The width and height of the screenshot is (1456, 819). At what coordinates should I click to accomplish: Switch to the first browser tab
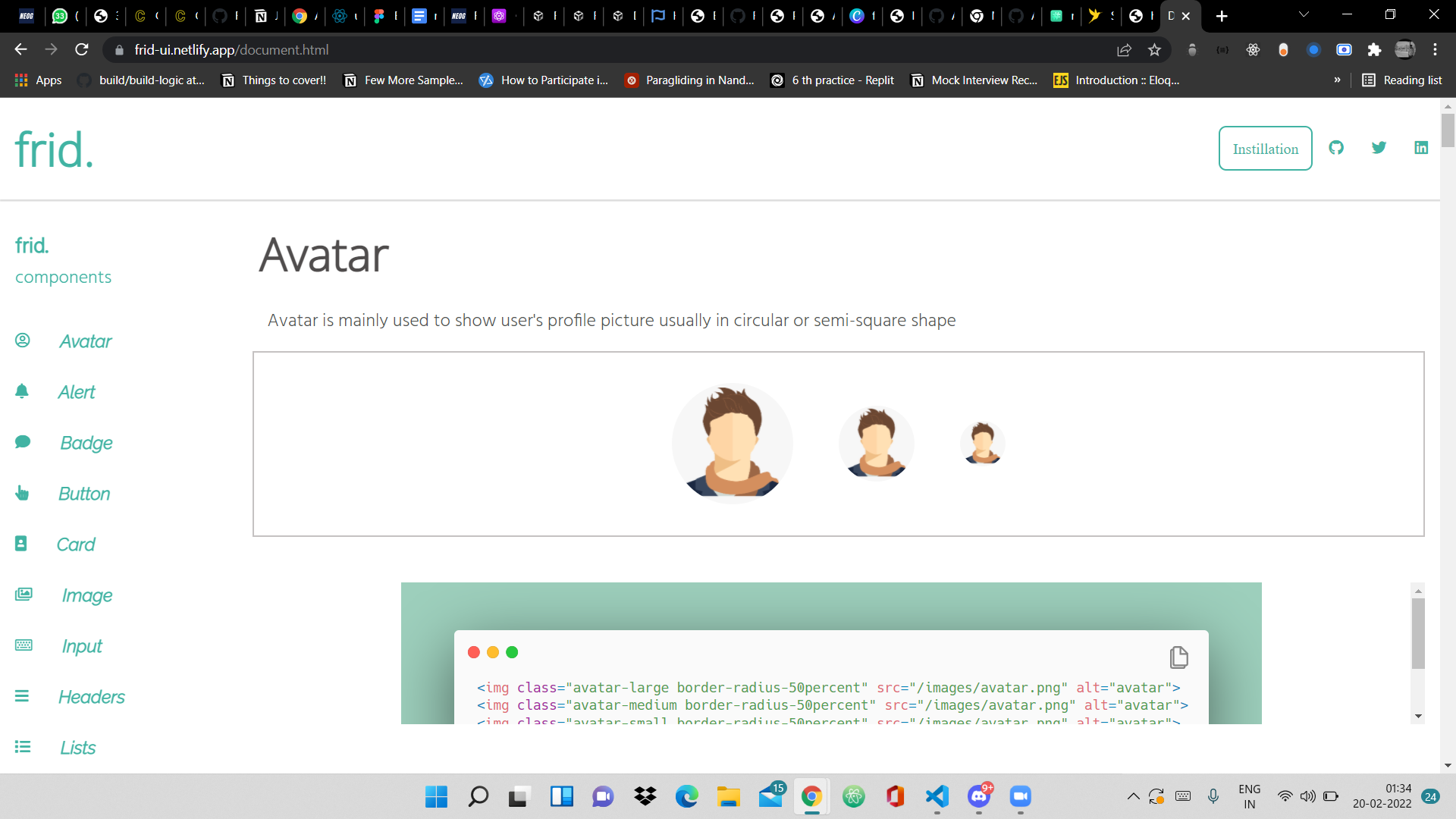point(27,15)
